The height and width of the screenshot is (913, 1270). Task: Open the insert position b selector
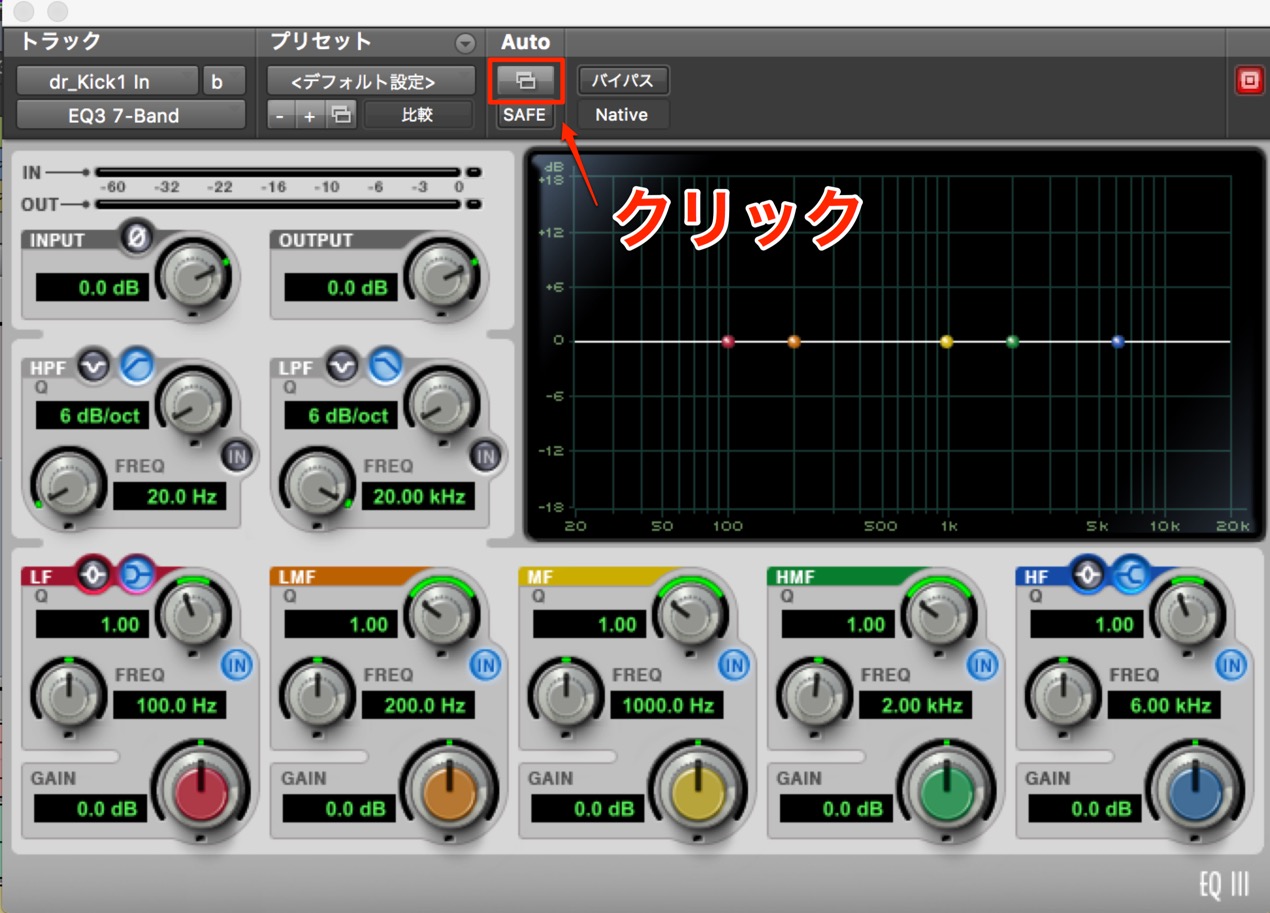coord(223,81)
